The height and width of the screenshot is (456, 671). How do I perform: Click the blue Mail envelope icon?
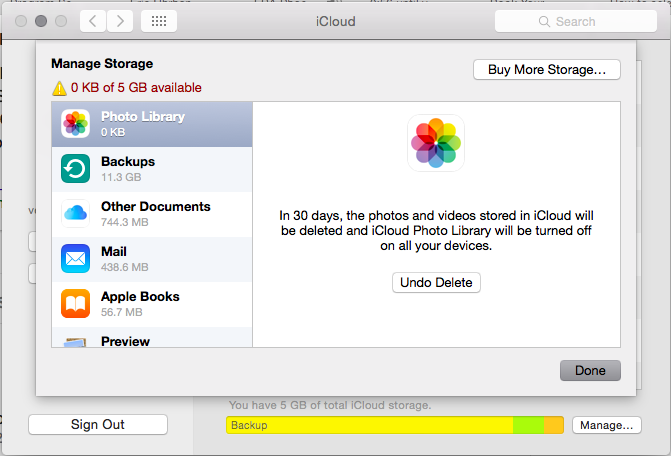(75, 258)
